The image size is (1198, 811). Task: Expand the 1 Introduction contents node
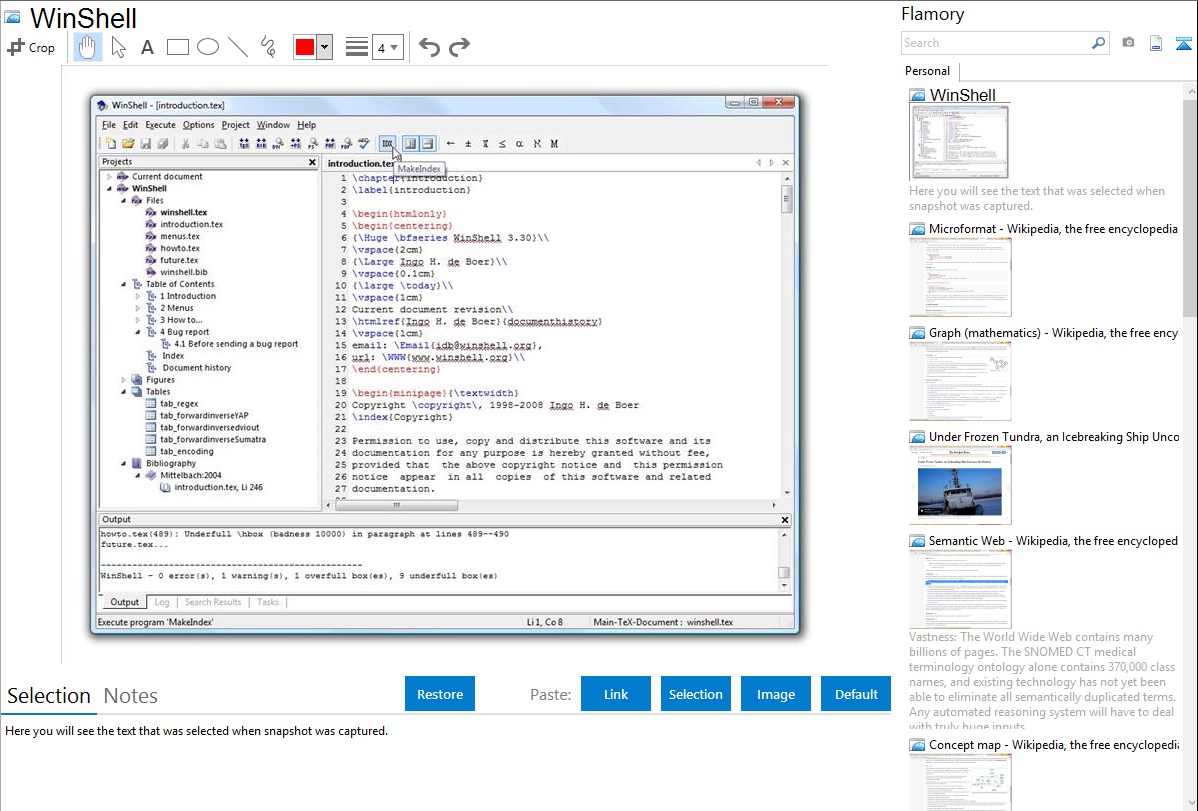(x=138, y=296)
